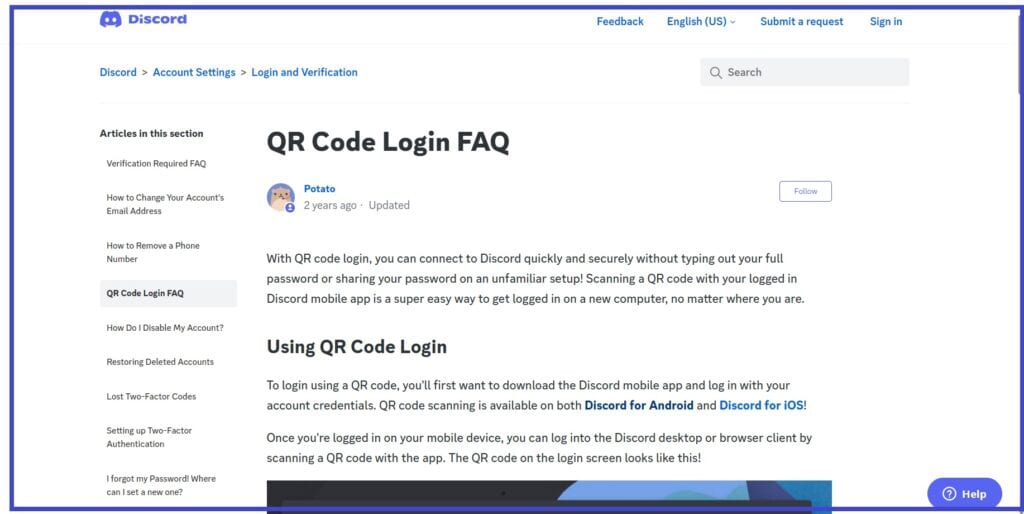This screenshot has width=1024, height=514.
Task: Click the Using QR Code Login heading
Action: (x=357, y=347)
